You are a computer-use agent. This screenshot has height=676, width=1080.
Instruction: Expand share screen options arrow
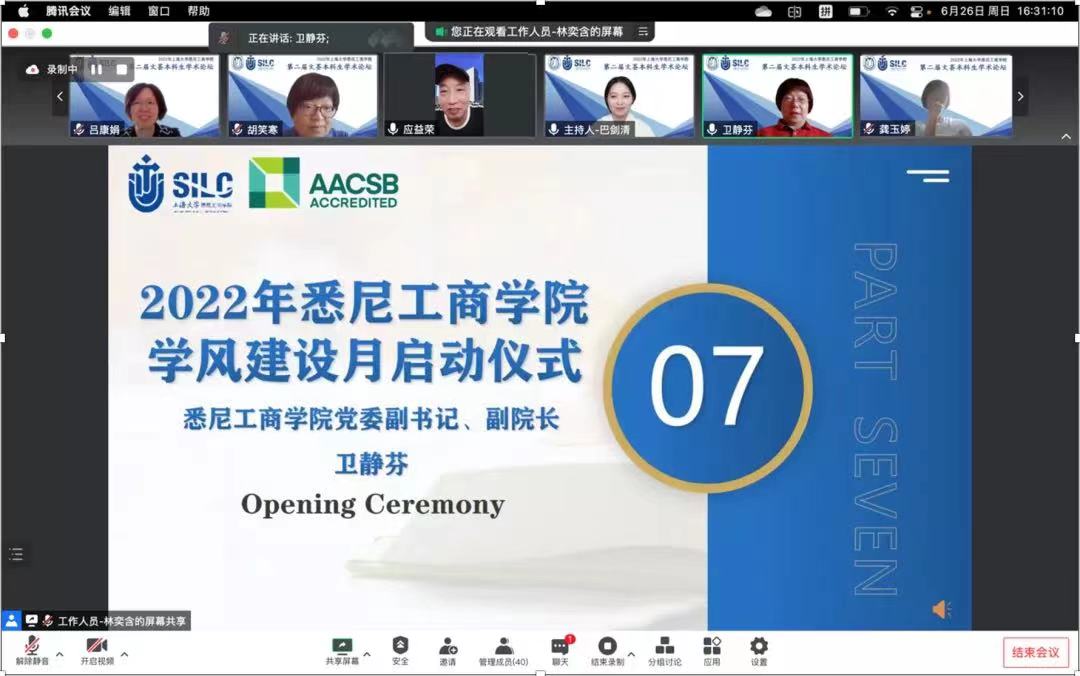[366, 655]
